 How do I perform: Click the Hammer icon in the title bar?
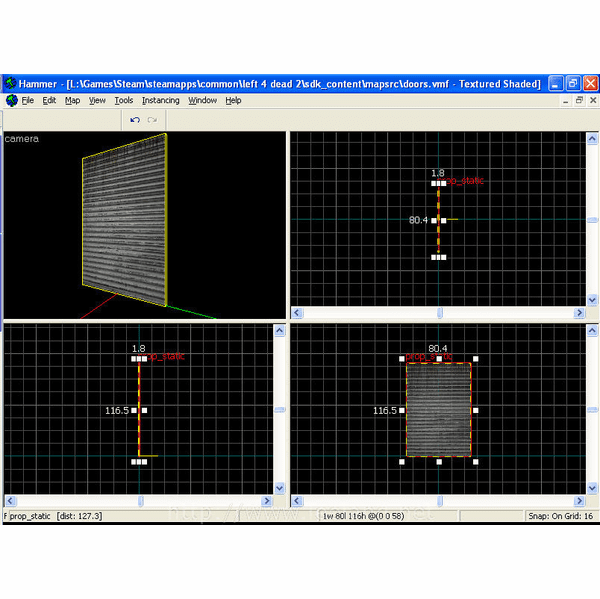[x=9, y=84]
